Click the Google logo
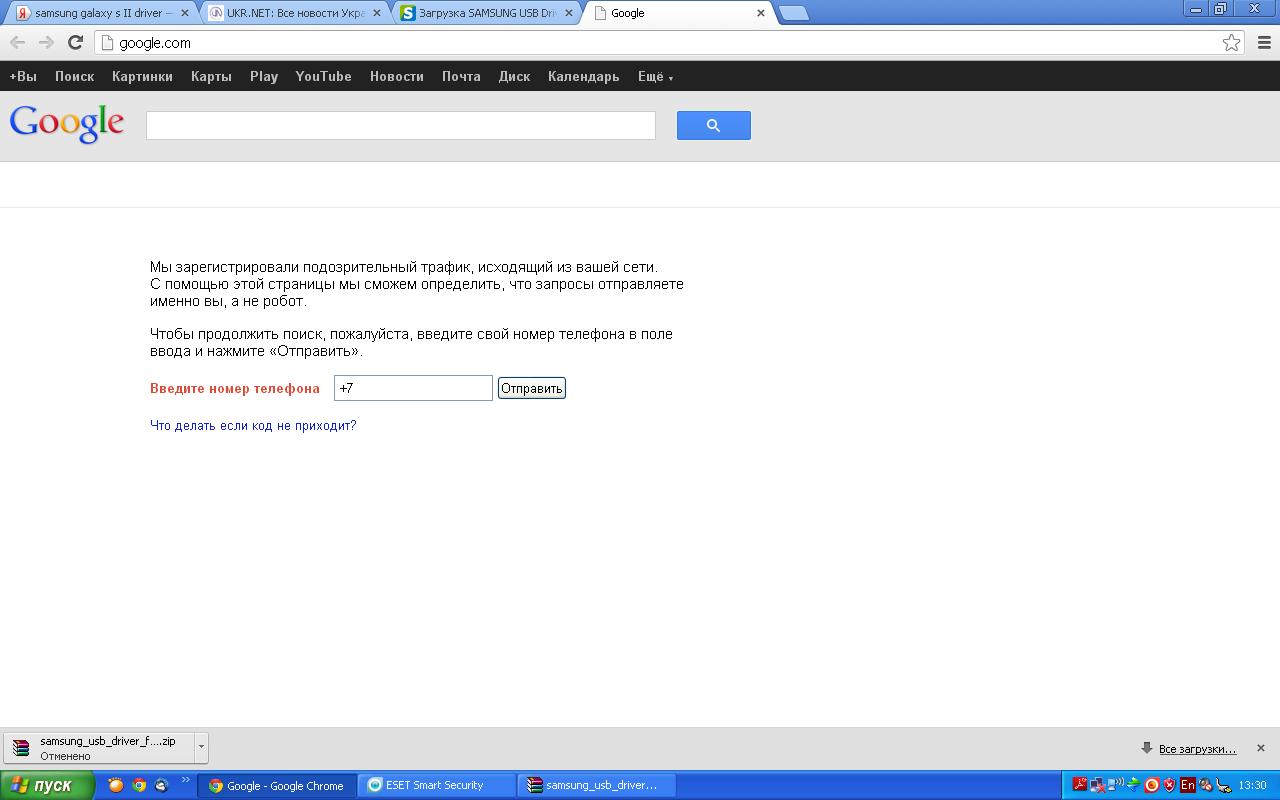 point(67,123)
